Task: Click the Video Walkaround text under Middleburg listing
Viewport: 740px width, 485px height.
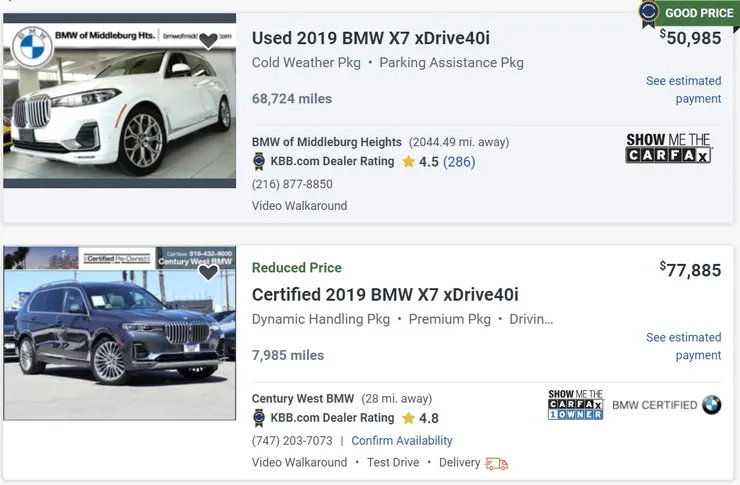Action: click(299, 206)
